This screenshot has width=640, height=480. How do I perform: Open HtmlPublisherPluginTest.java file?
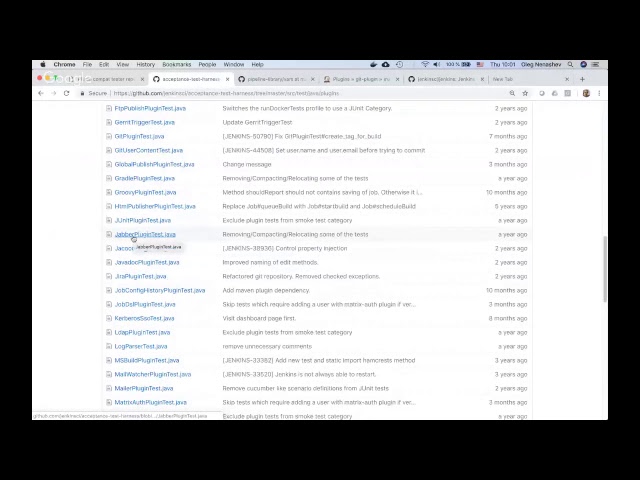click(155, 207)
